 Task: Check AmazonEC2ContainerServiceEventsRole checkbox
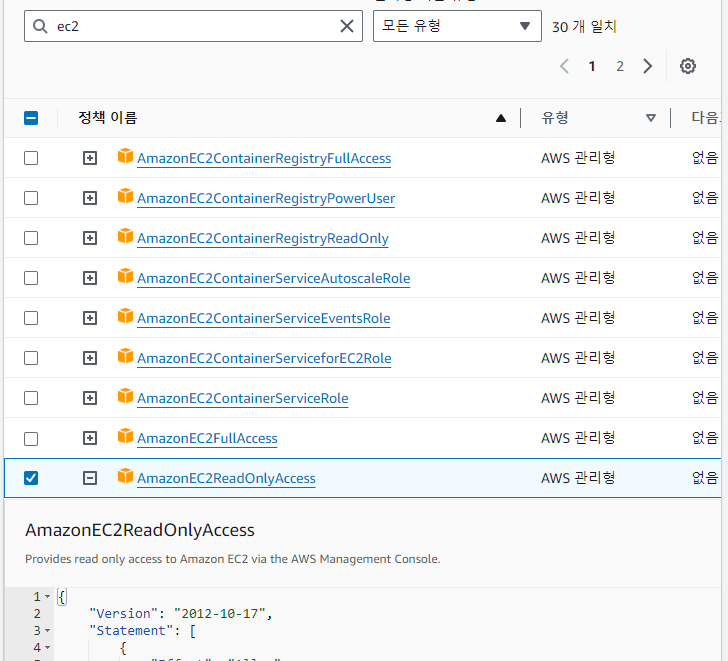coord(31,318)
